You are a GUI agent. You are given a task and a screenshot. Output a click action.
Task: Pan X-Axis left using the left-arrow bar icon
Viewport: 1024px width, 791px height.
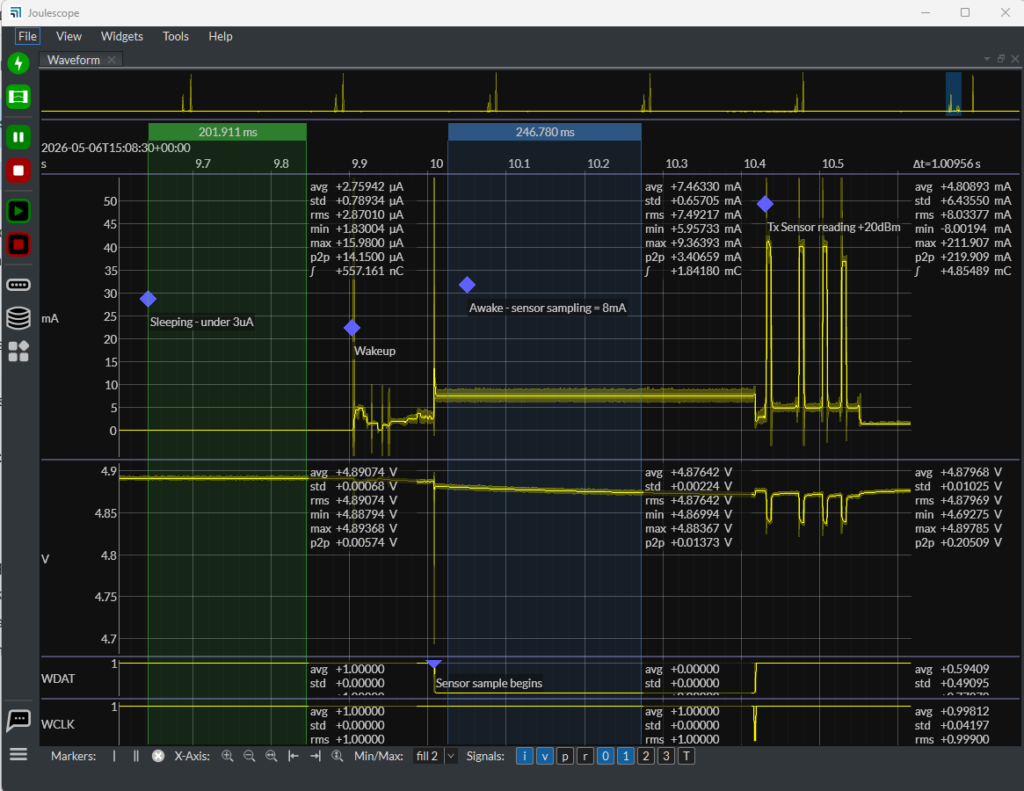click(294, 756)
